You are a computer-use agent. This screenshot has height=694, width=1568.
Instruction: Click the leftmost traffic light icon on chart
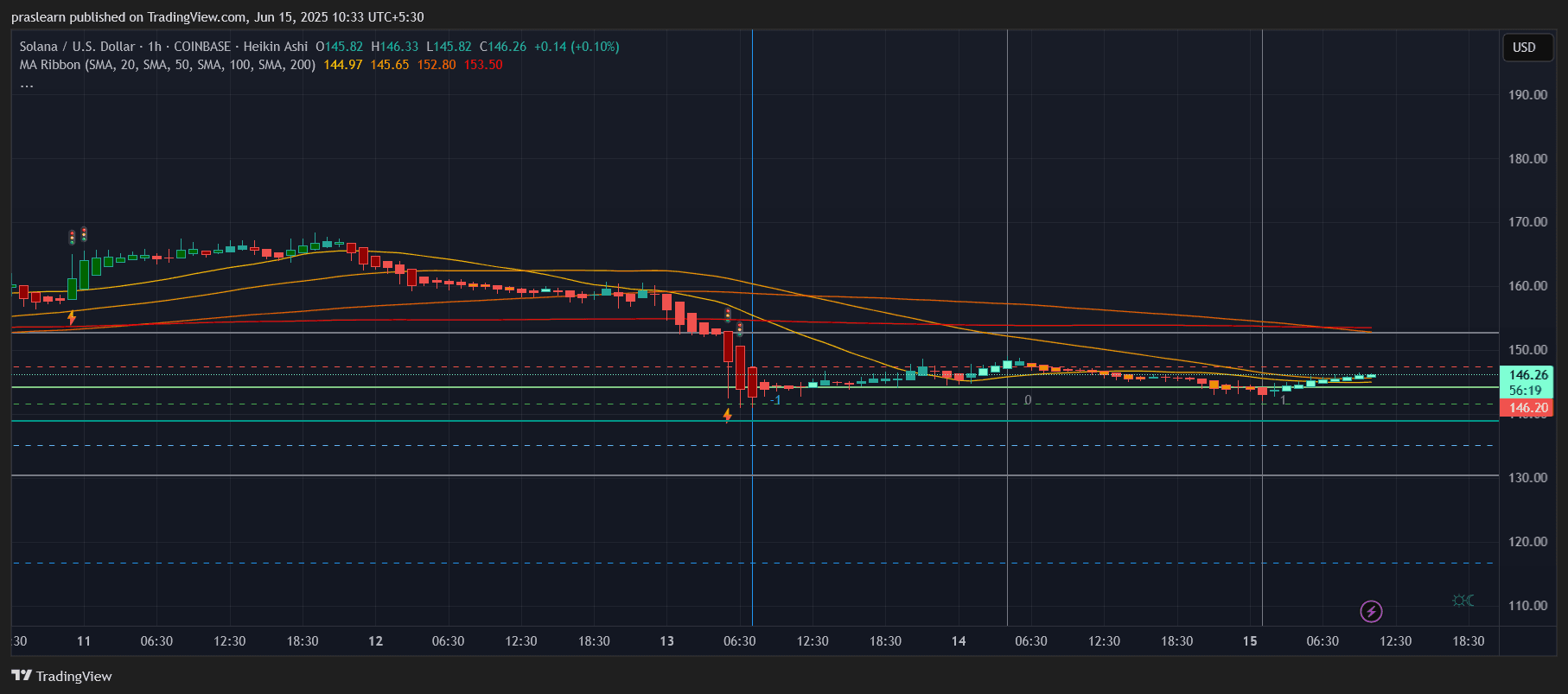pos(72,238)
